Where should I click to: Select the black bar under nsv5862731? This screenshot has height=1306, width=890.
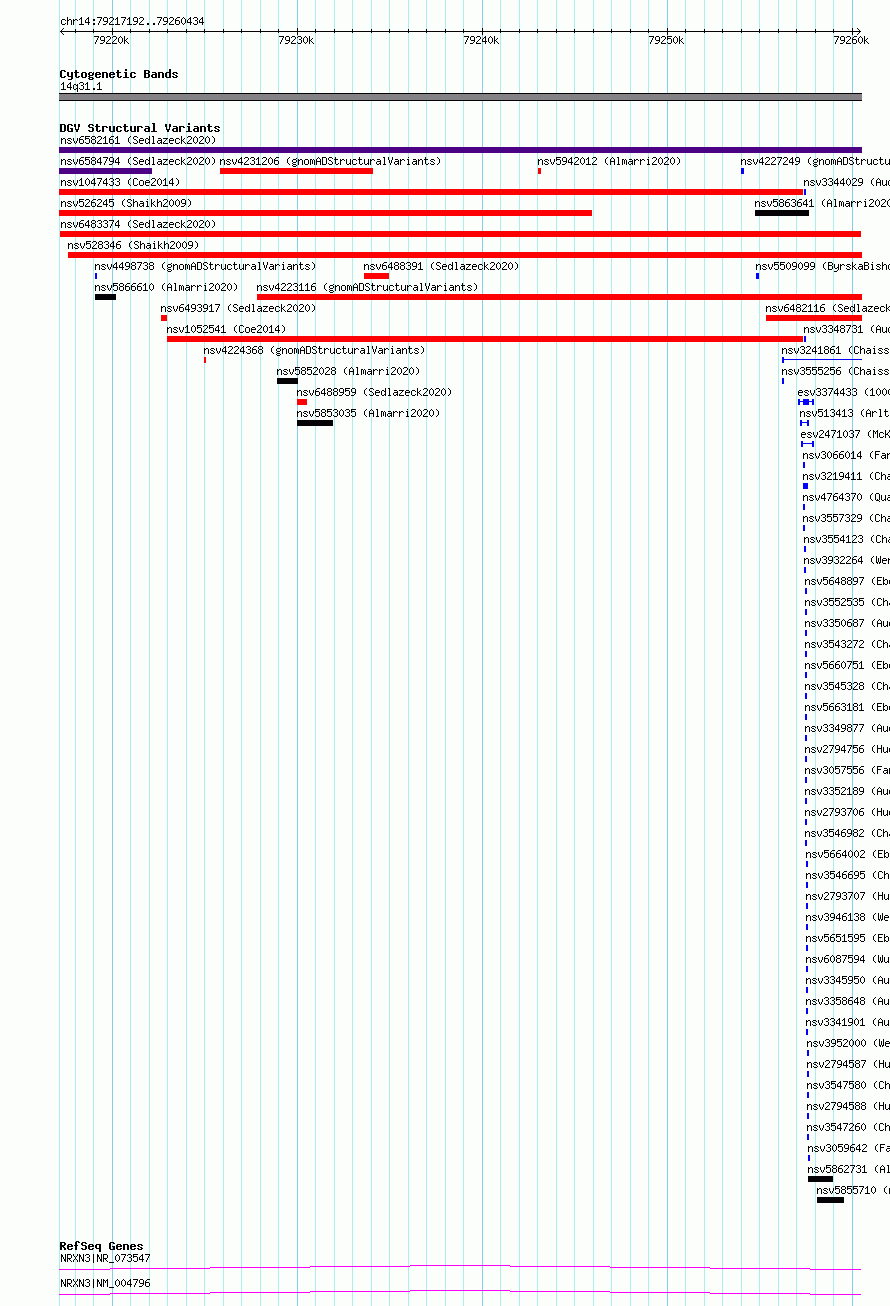click(820, 1179)
